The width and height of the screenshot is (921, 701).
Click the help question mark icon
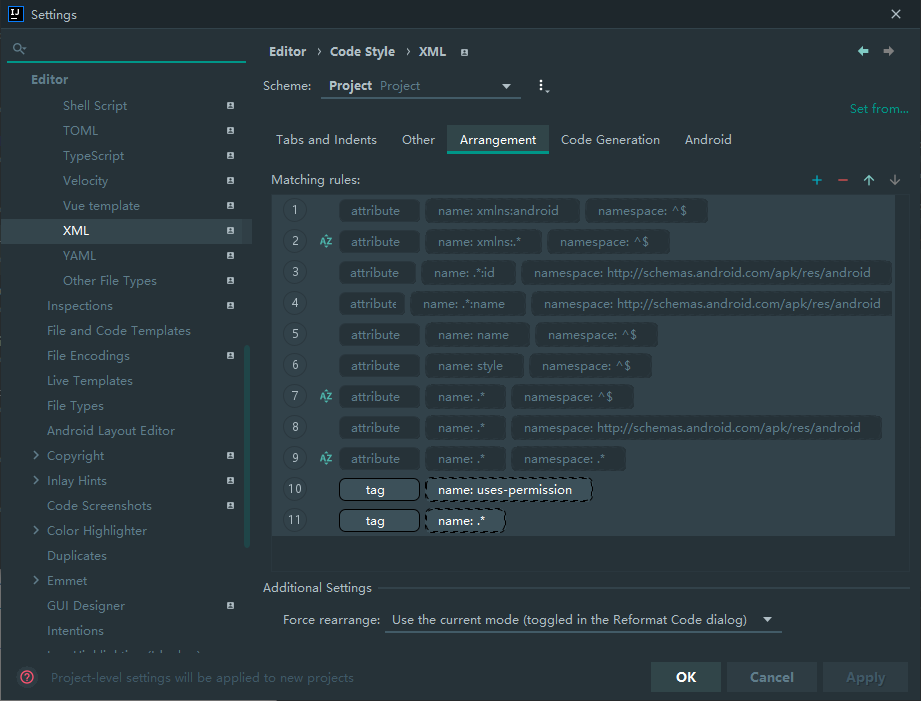(x=27, y=677)
